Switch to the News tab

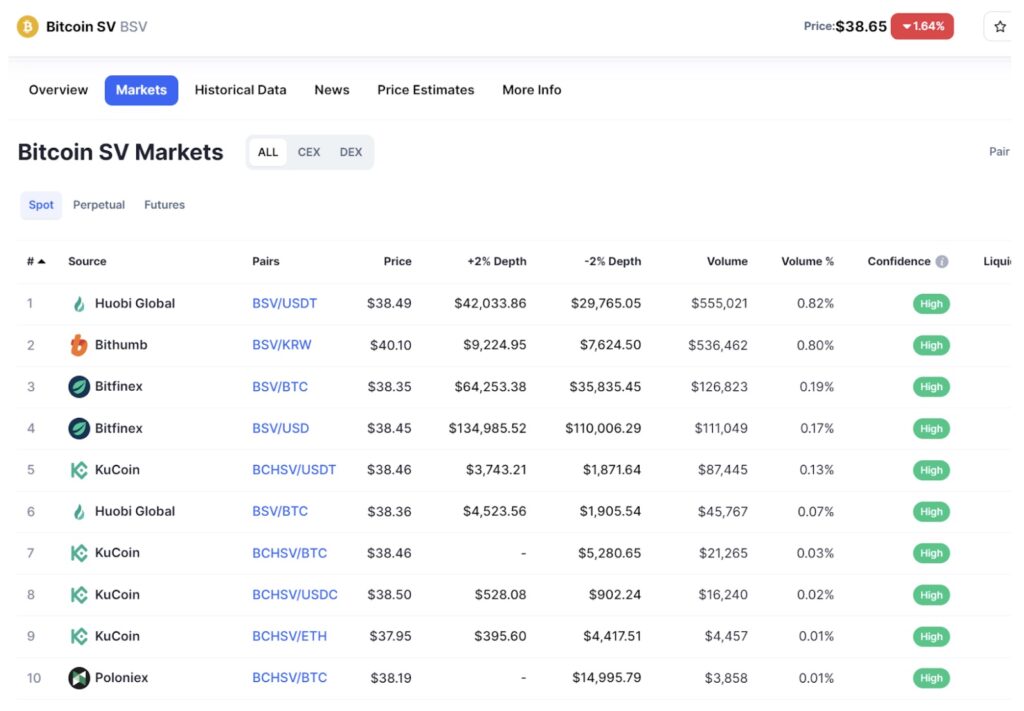332,90
